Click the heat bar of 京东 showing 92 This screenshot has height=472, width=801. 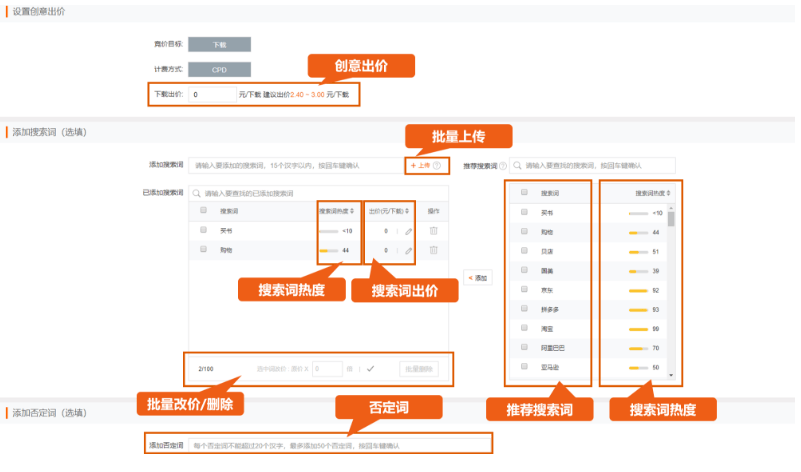(x=639, y=291)
